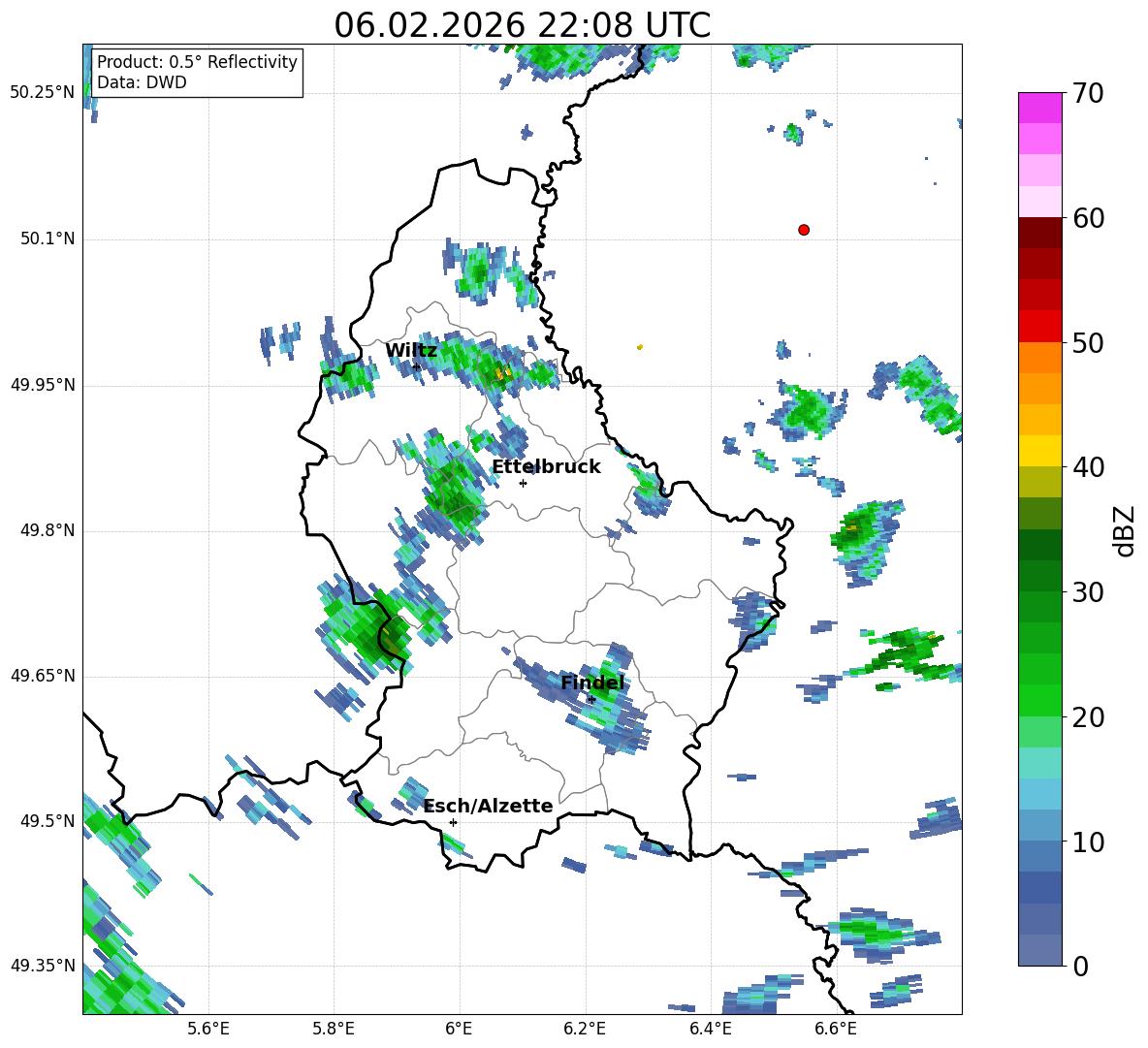Click the 6.6°E longitude label
Screen dimensions: 1148x1048
click(836, 1029)
